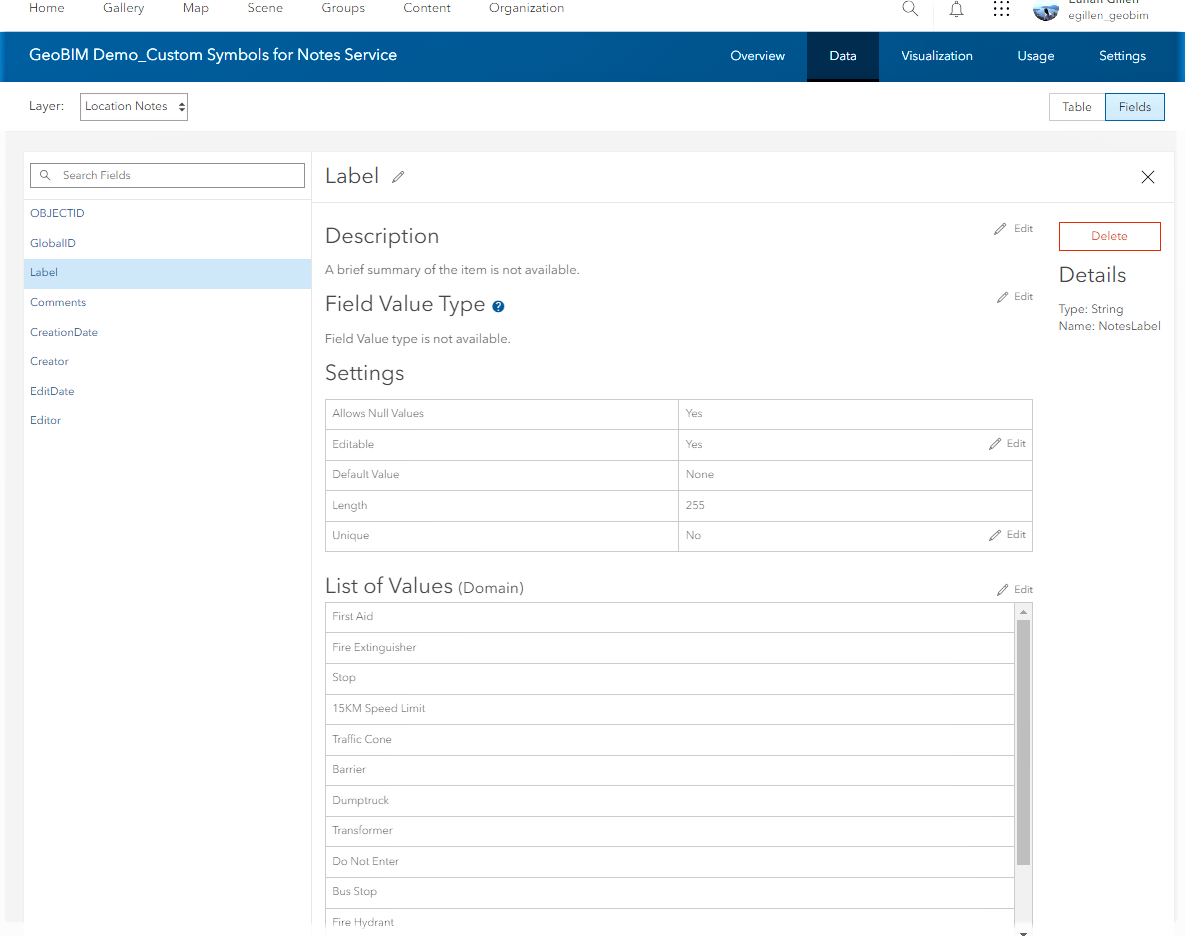Click the Fire Extinguisher domain value
This screenshot has width=1185, height=936.
coord(670,648)
